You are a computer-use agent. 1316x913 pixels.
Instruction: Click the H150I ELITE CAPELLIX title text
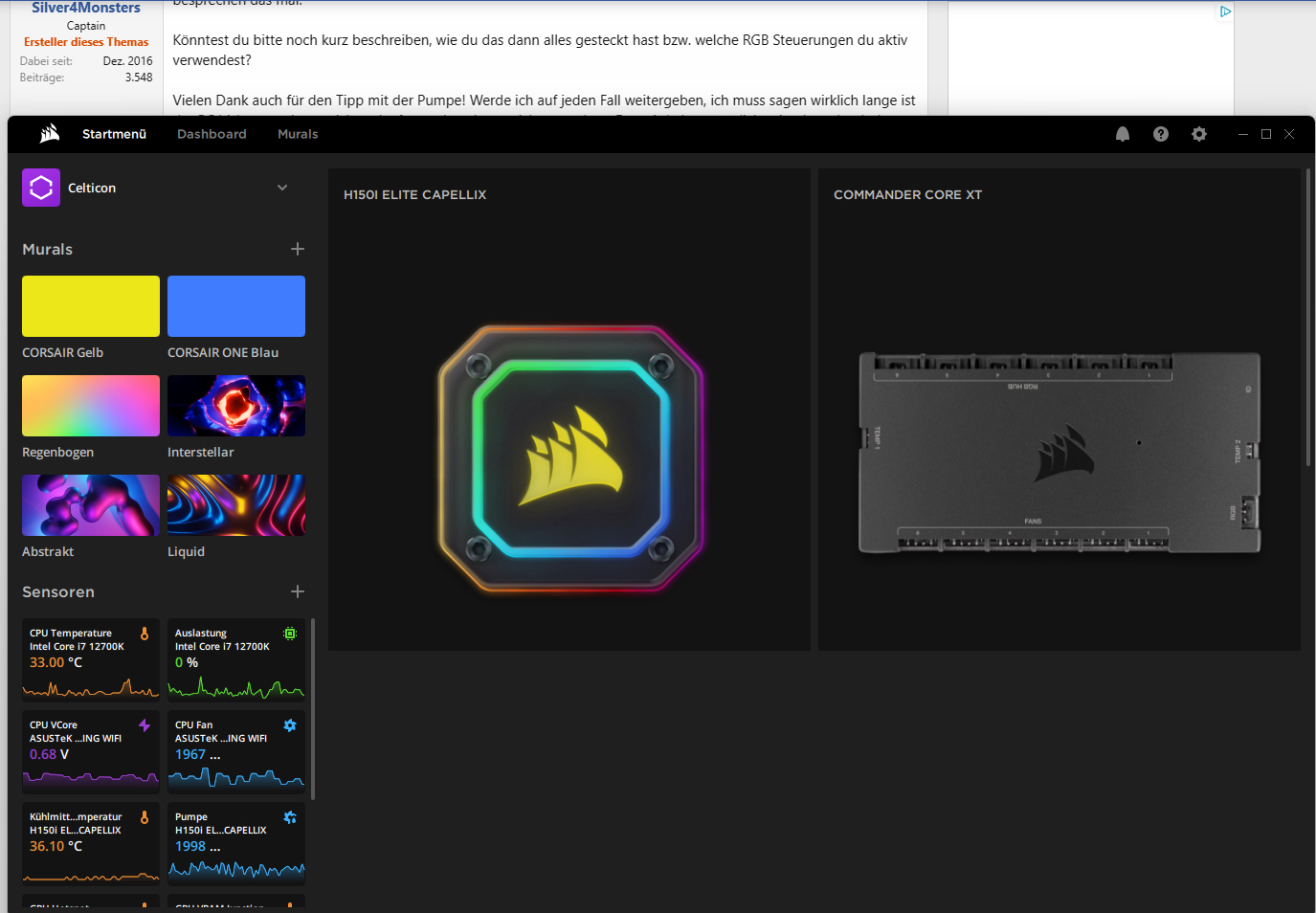click(x=415, y=194)
